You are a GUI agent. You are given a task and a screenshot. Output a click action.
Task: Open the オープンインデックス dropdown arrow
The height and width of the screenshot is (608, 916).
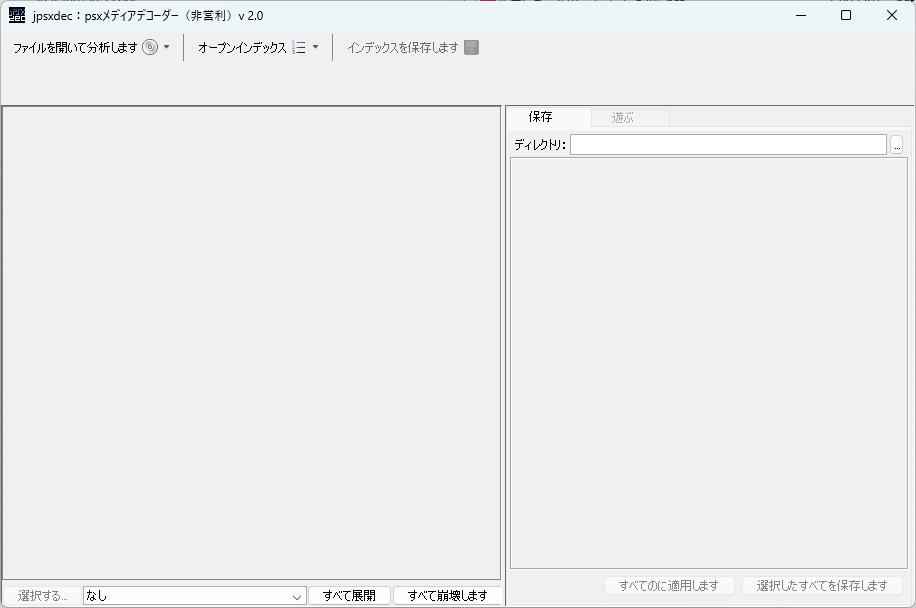pyautogui.click(x=316, y=47)
